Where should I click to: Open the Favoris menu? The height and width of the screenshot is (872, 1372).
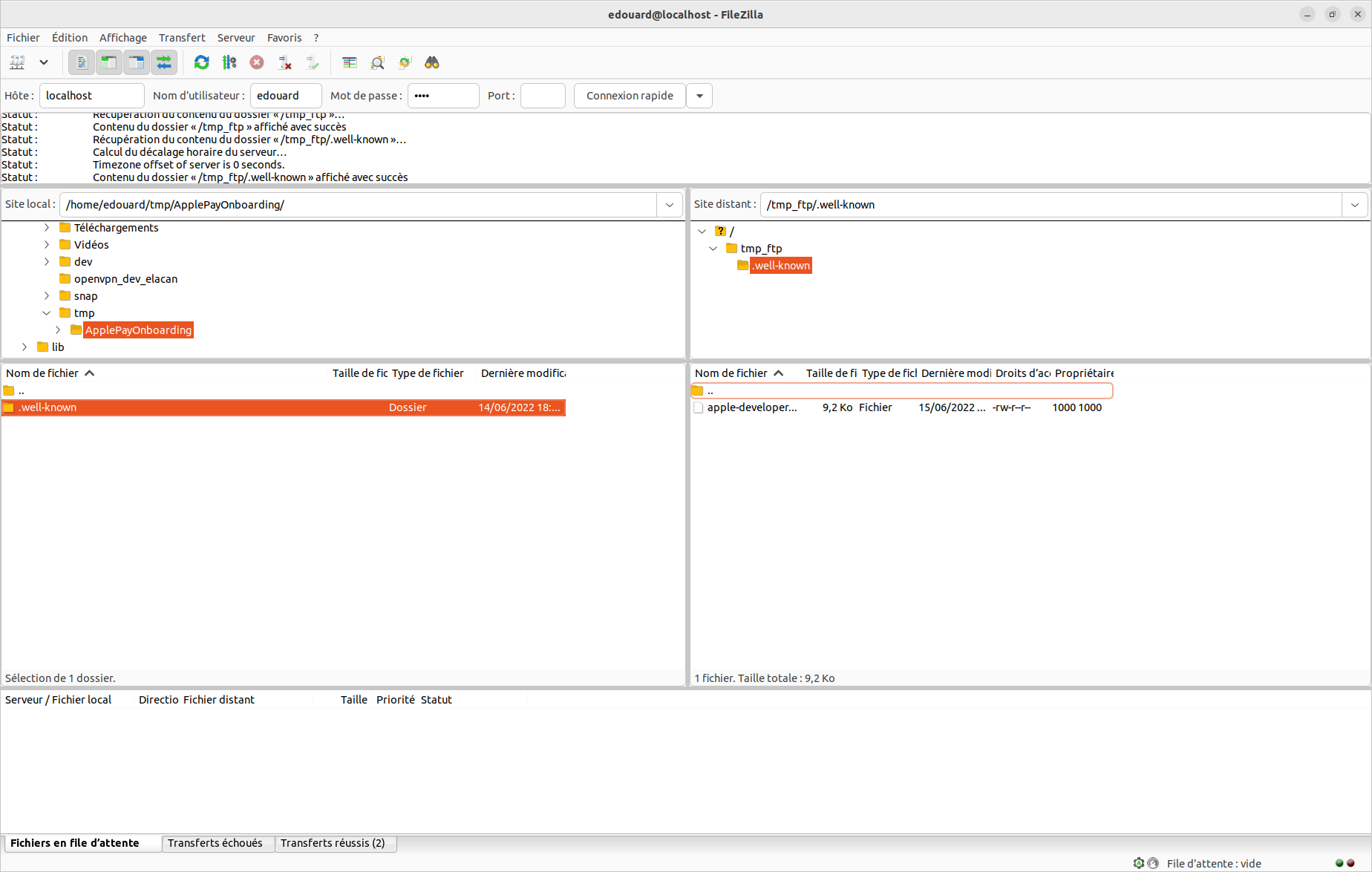(284, 38)
